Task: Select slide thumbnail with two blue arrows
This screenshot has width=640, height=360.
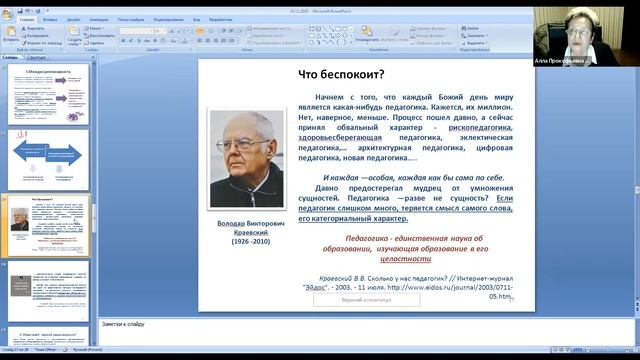Action: (48, 160)
